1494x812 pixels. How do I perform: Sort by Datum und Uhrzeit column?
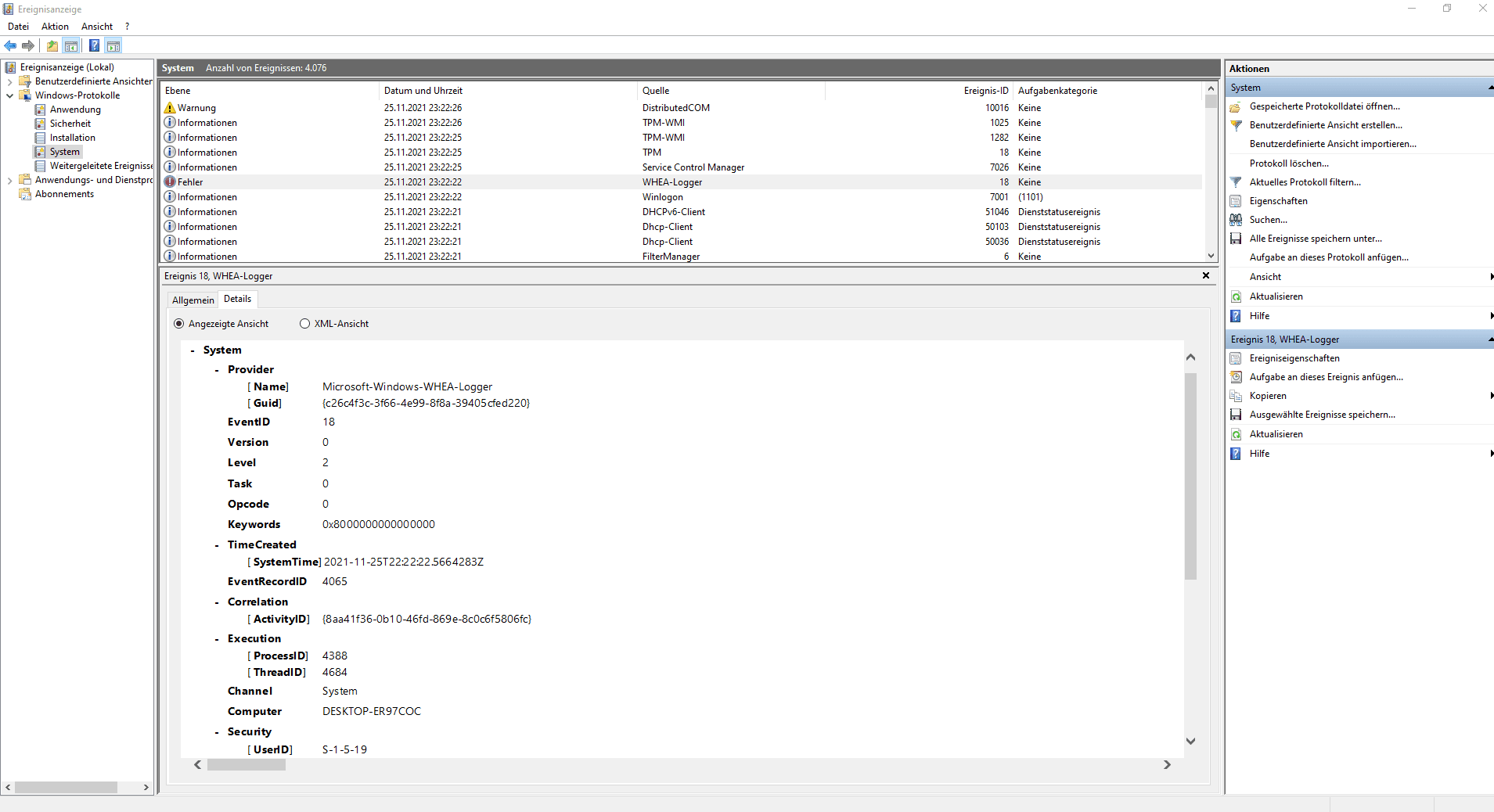(509, 91)
